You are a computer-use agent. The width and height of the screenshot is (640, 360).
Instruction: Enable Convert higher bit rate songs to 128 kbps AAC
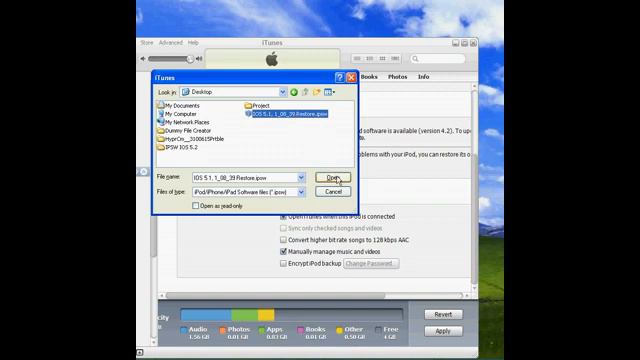283,240
